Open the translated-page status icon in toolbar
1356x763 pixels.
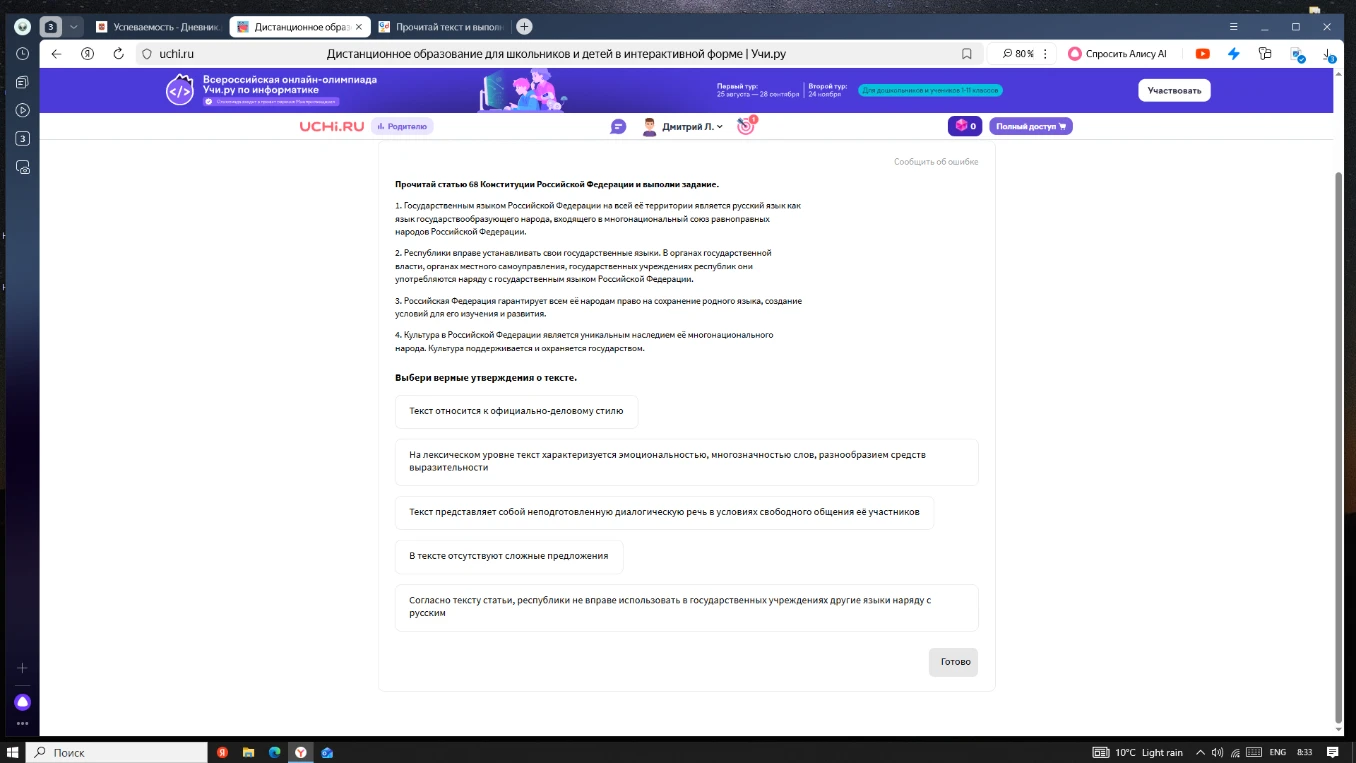pos(1297,55)
